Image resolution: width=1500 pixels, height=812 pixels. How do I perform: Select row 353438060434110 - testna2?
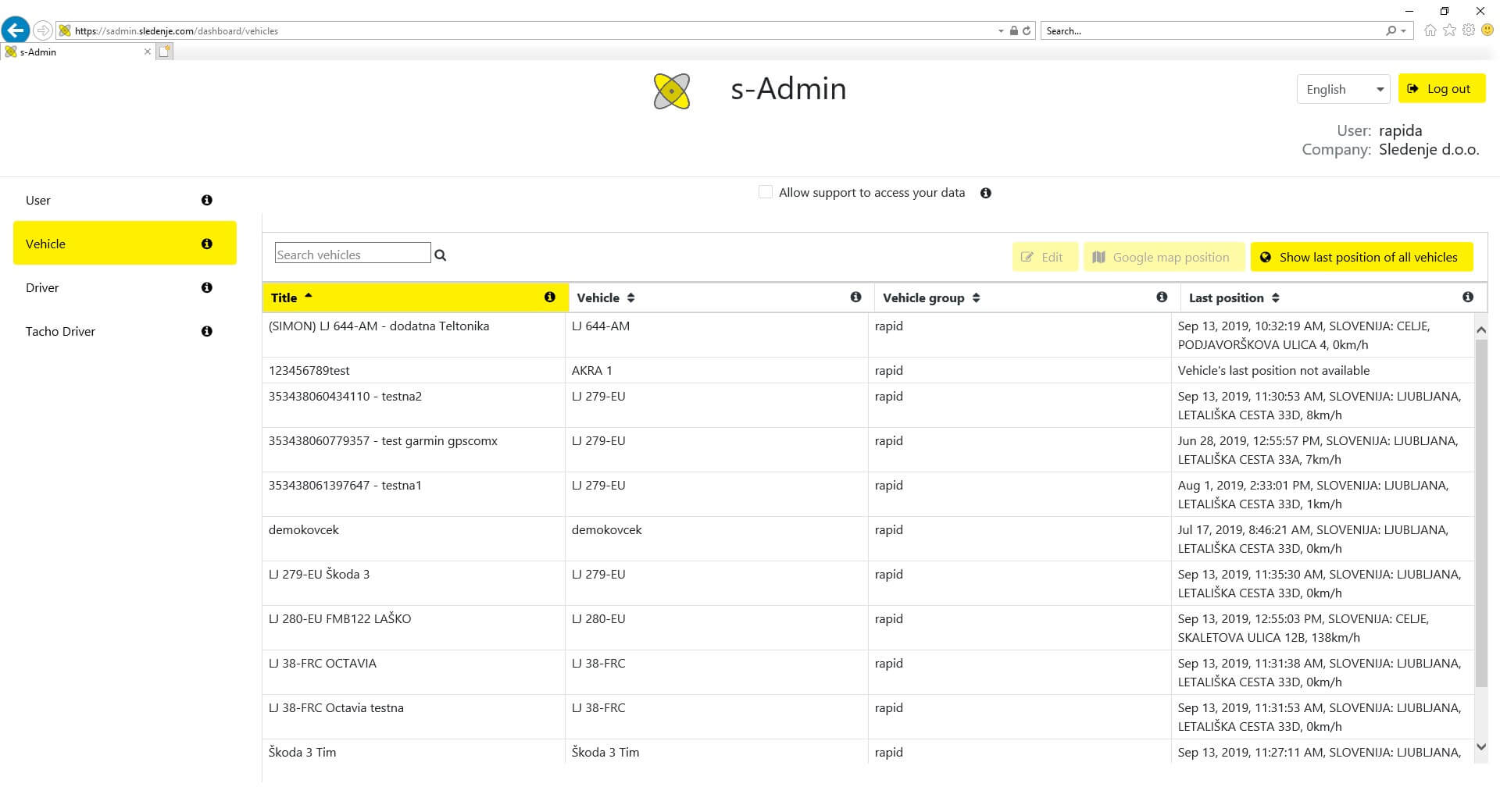868,405
